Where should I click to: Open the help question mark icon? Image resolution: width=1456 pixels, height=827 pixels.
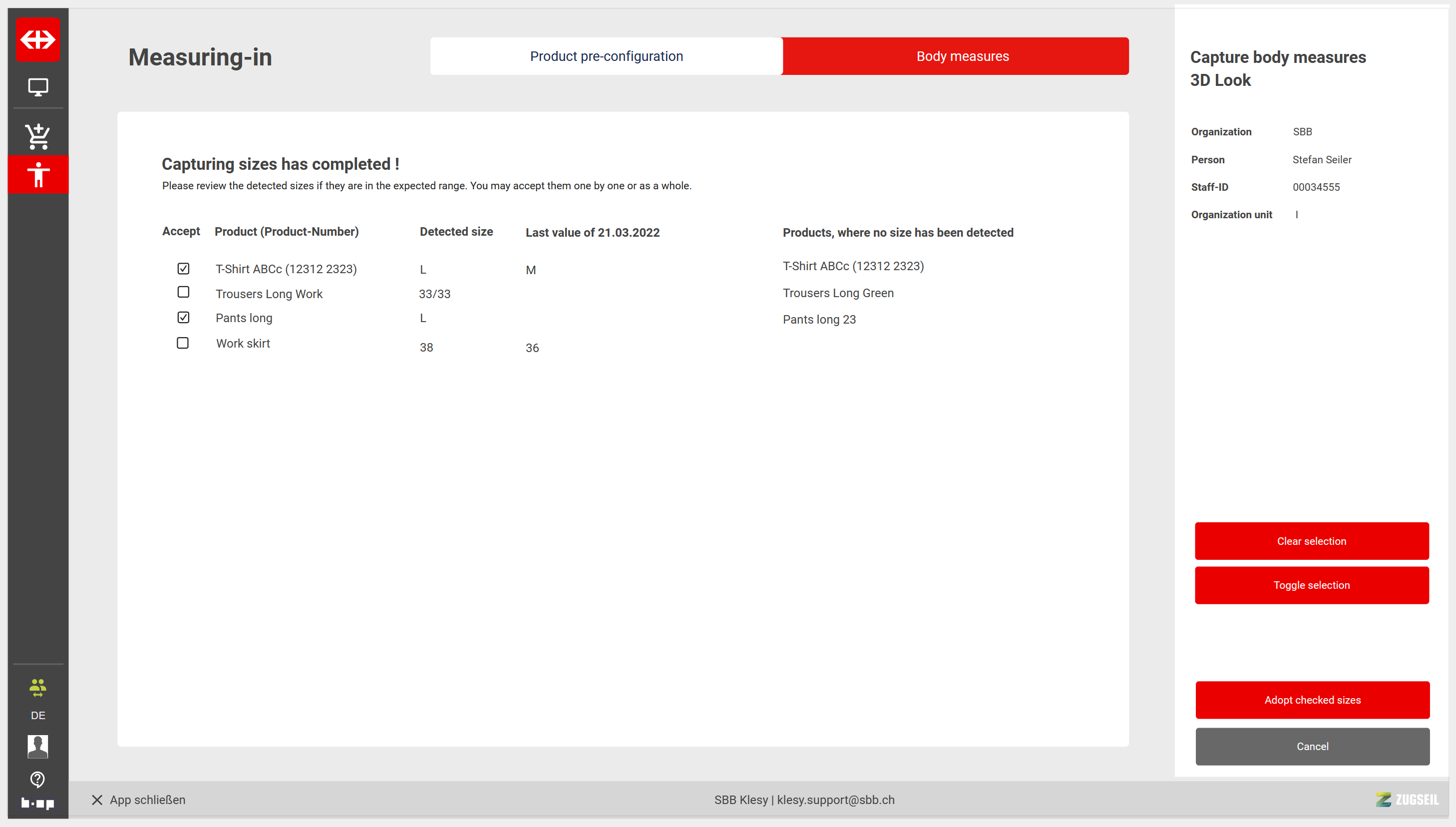[37, 779]
